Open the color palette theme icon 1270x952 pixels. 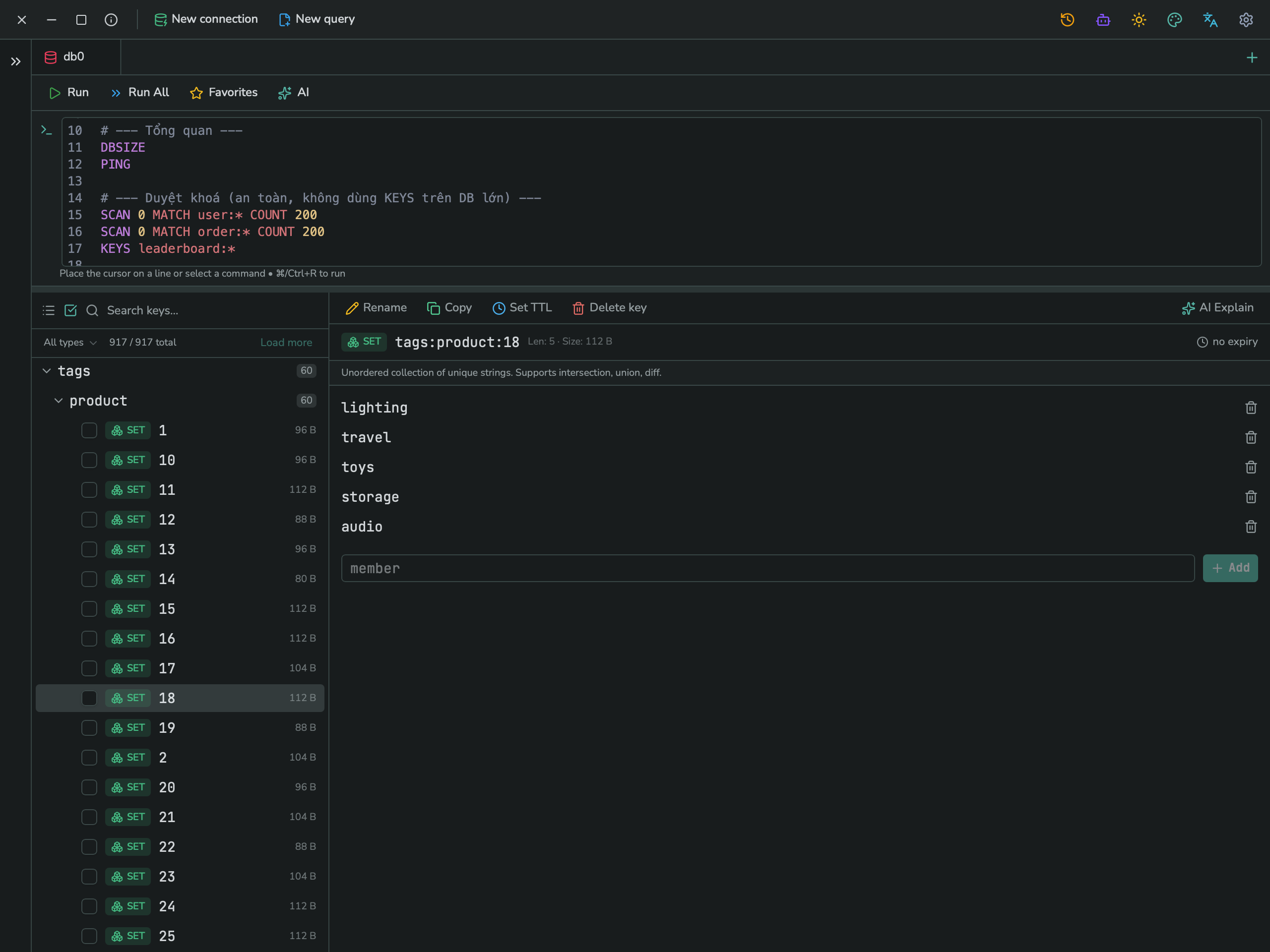coord(1175,19)
